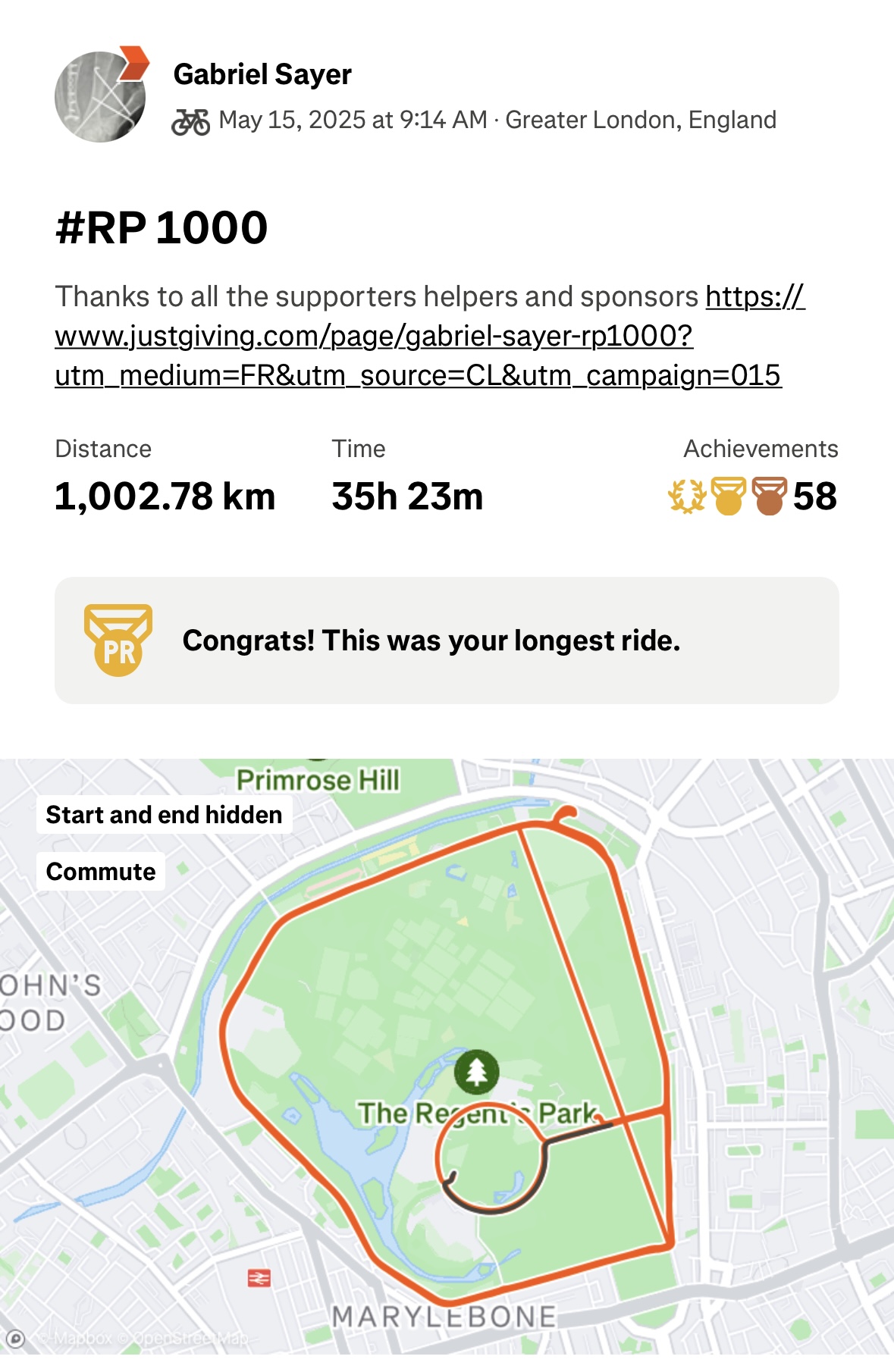894x1372 pixels.
Task: Click the 1,002.78 km distance value
Action: point(165,496)
